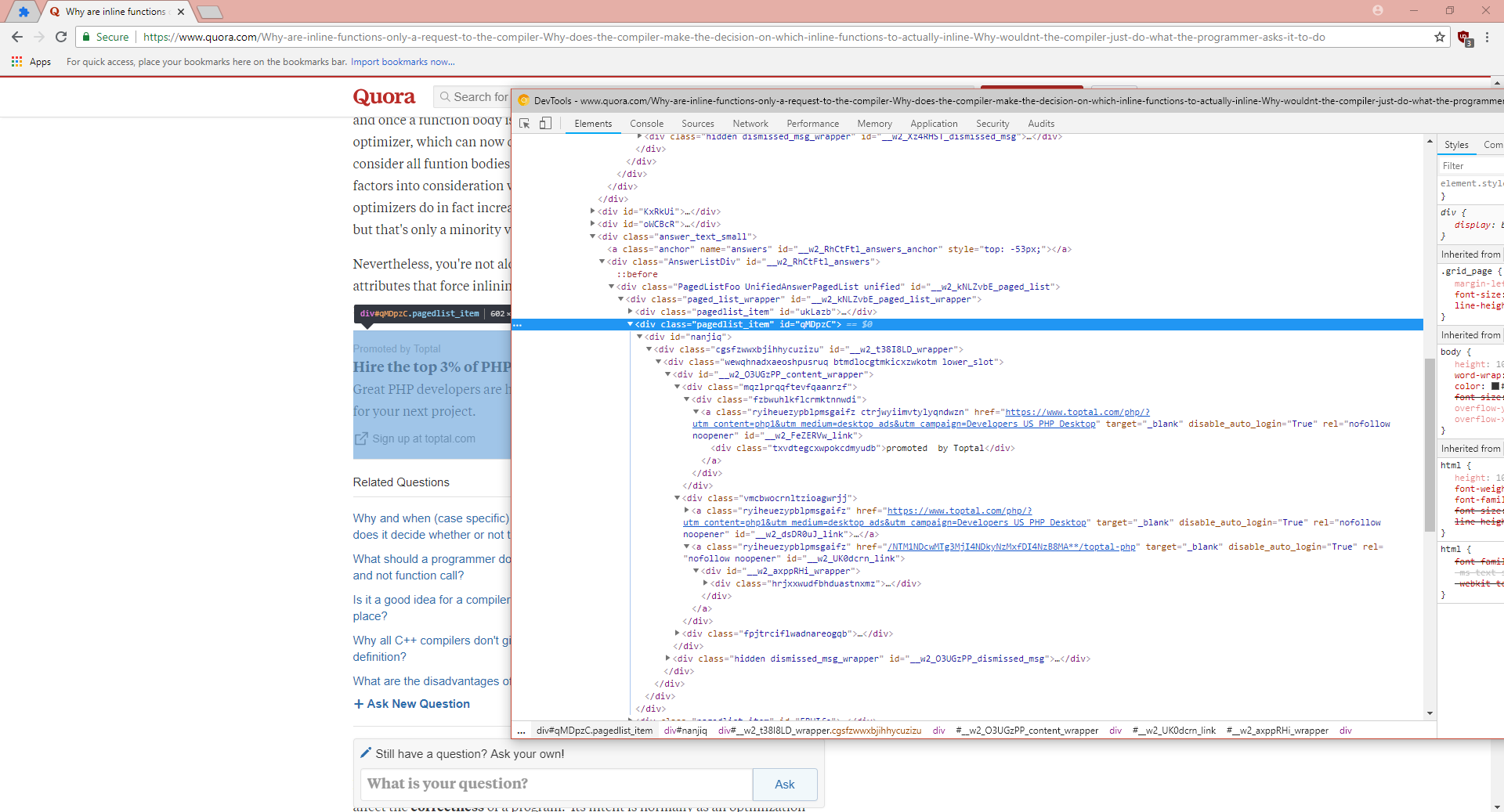Select breadcrumb #__w2_axppRHi_wrapper
1504x812 pixels.
coord(1278,731)
